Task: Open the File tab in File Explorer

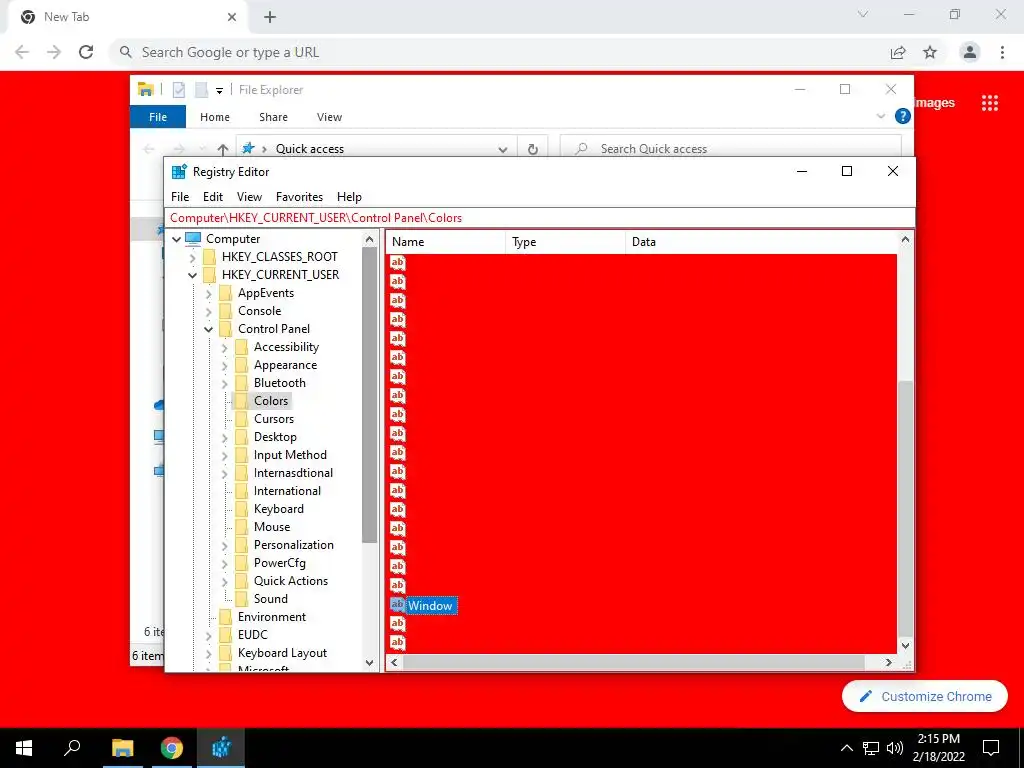Action: [158, 117]
